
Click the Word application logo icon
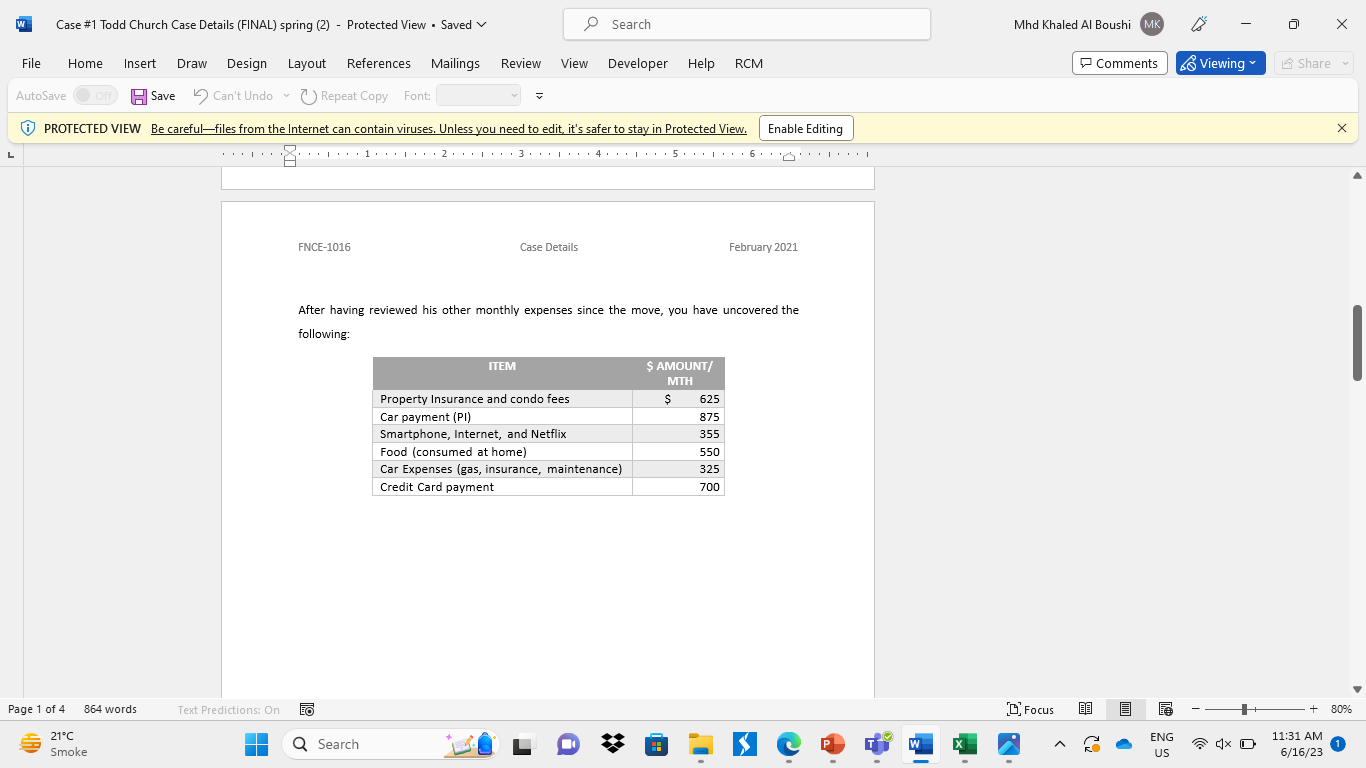click(24, 24)
